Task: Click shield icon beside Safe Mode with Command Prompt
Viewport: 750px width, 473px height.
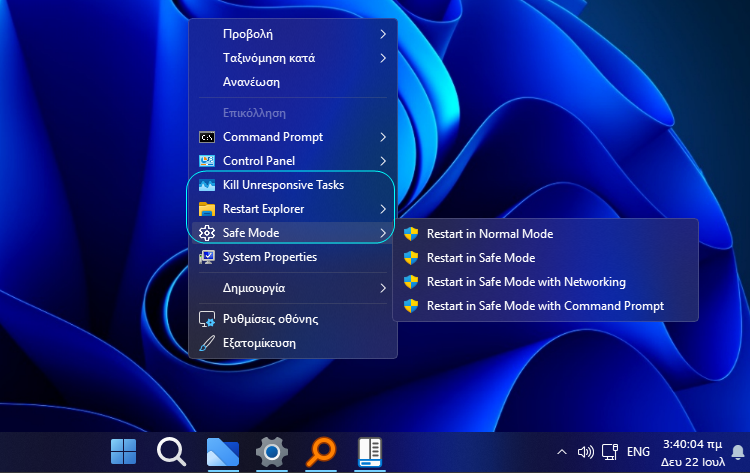Action: [x=411, y=306]
